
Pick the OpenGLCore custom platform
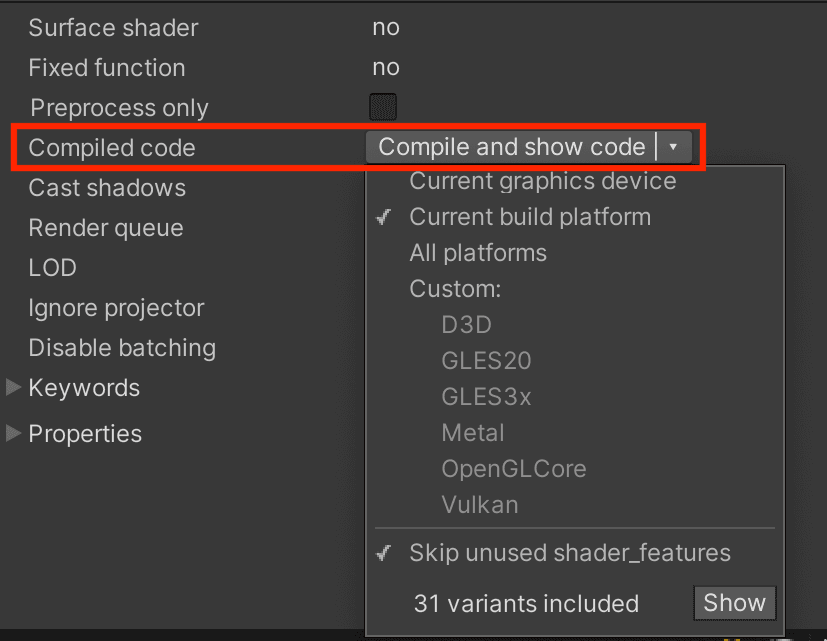[x=513, y=469]
